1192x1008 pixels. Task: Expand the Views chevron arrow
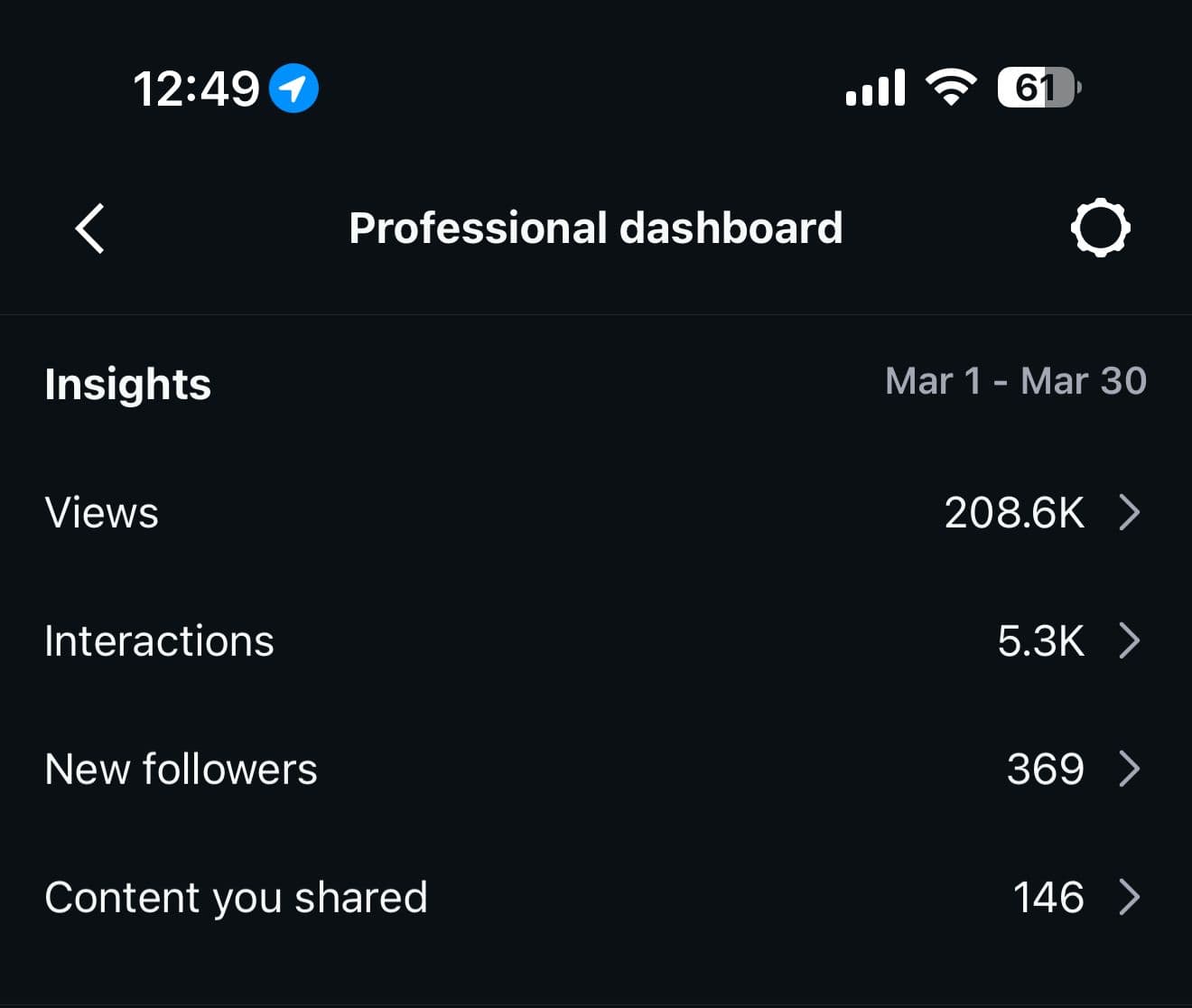(1129, 512)
